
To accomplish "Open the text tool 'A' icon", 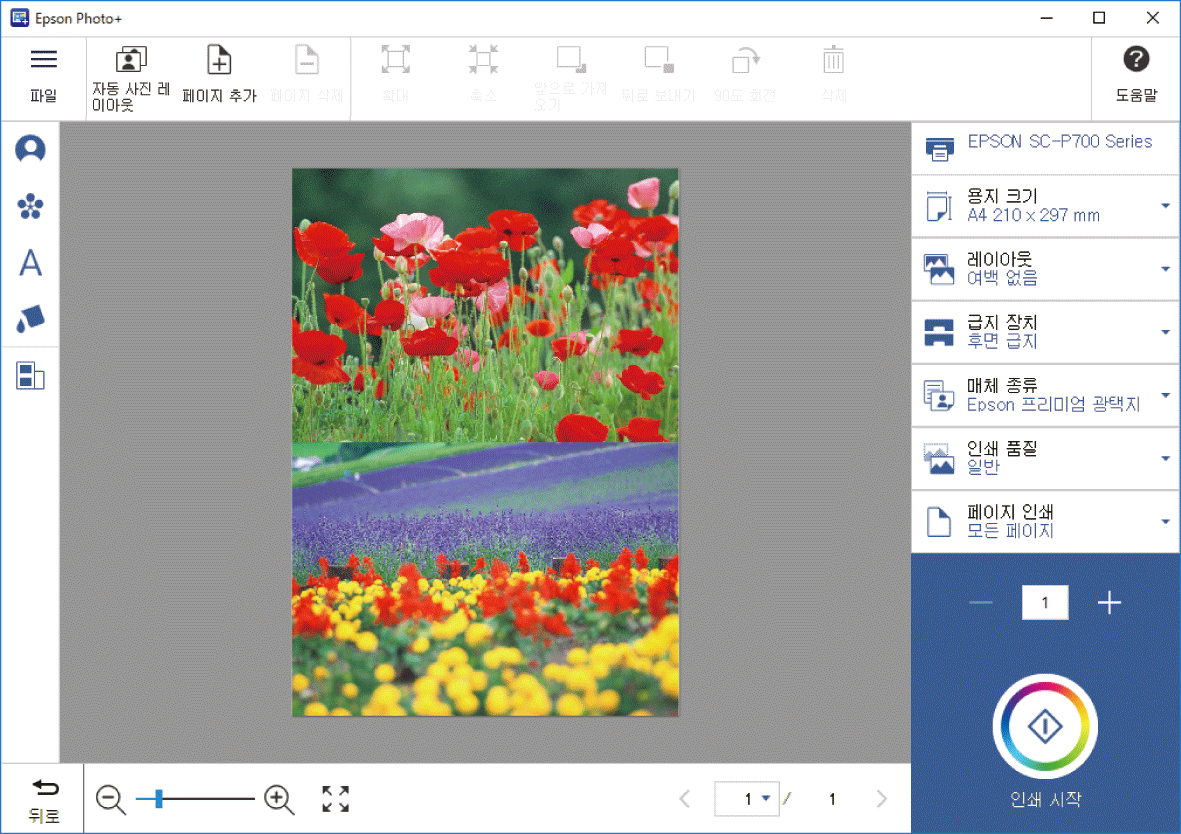I will point(31,264).
